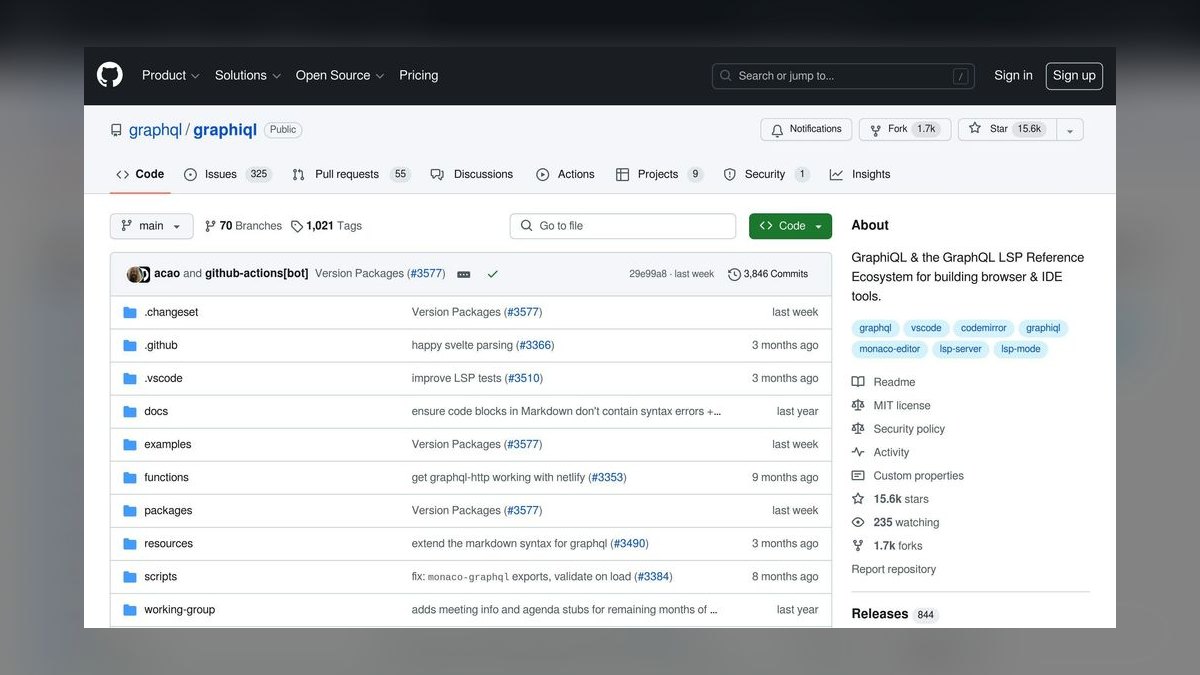
Task: Open the Issues tab
Action: pos(228,174)
